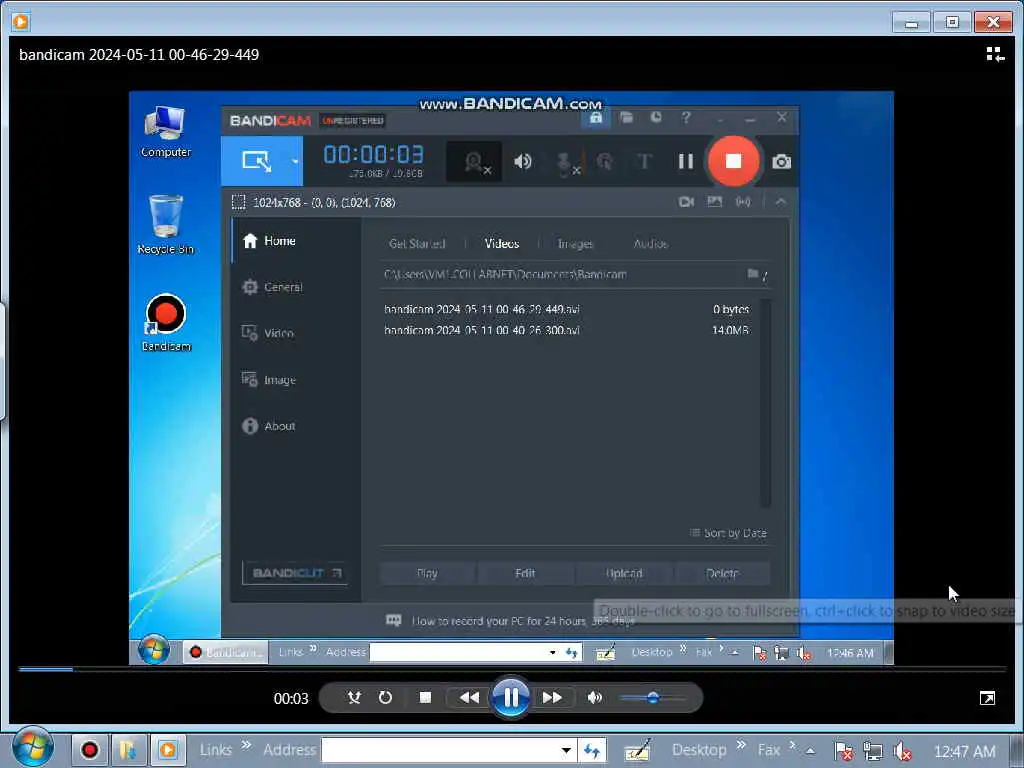Toggle the text overlay T icon

click(x=644, y=161)
